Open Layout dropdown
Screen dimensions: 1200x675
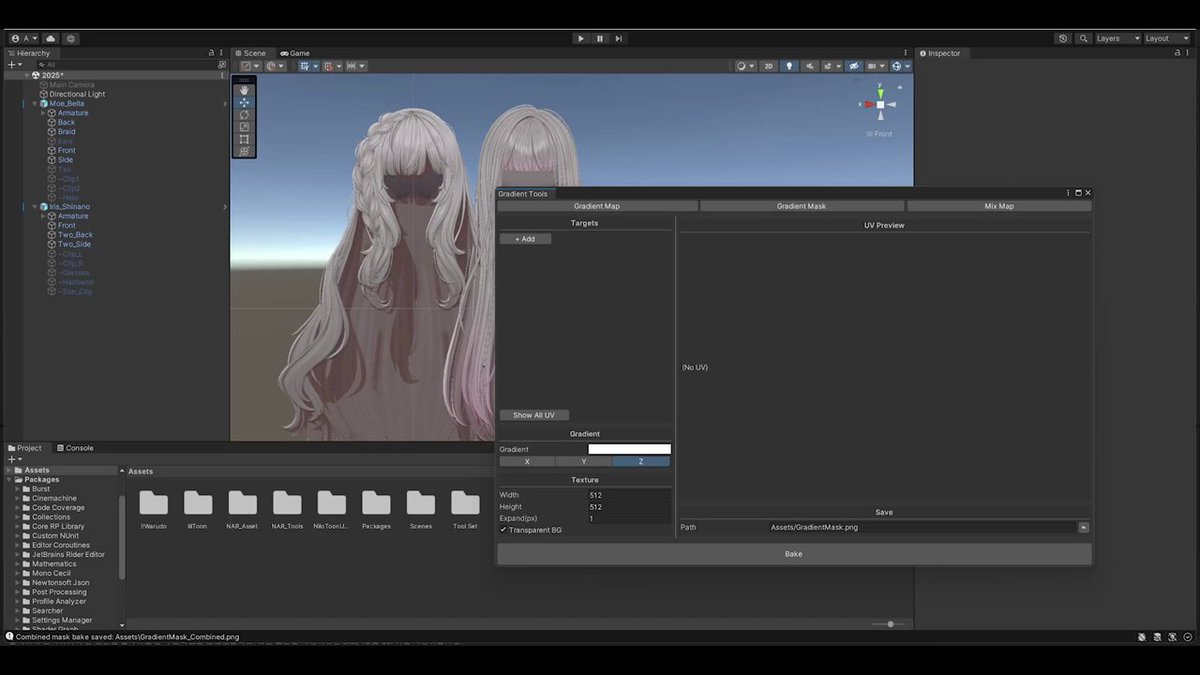coord(1167,38)
